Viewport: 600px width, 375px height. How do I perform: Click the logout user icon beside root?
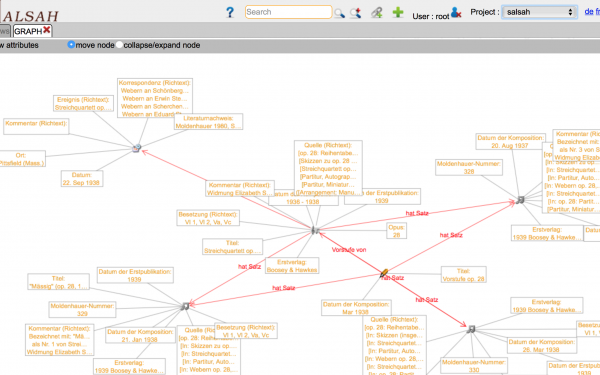point(456,13)
